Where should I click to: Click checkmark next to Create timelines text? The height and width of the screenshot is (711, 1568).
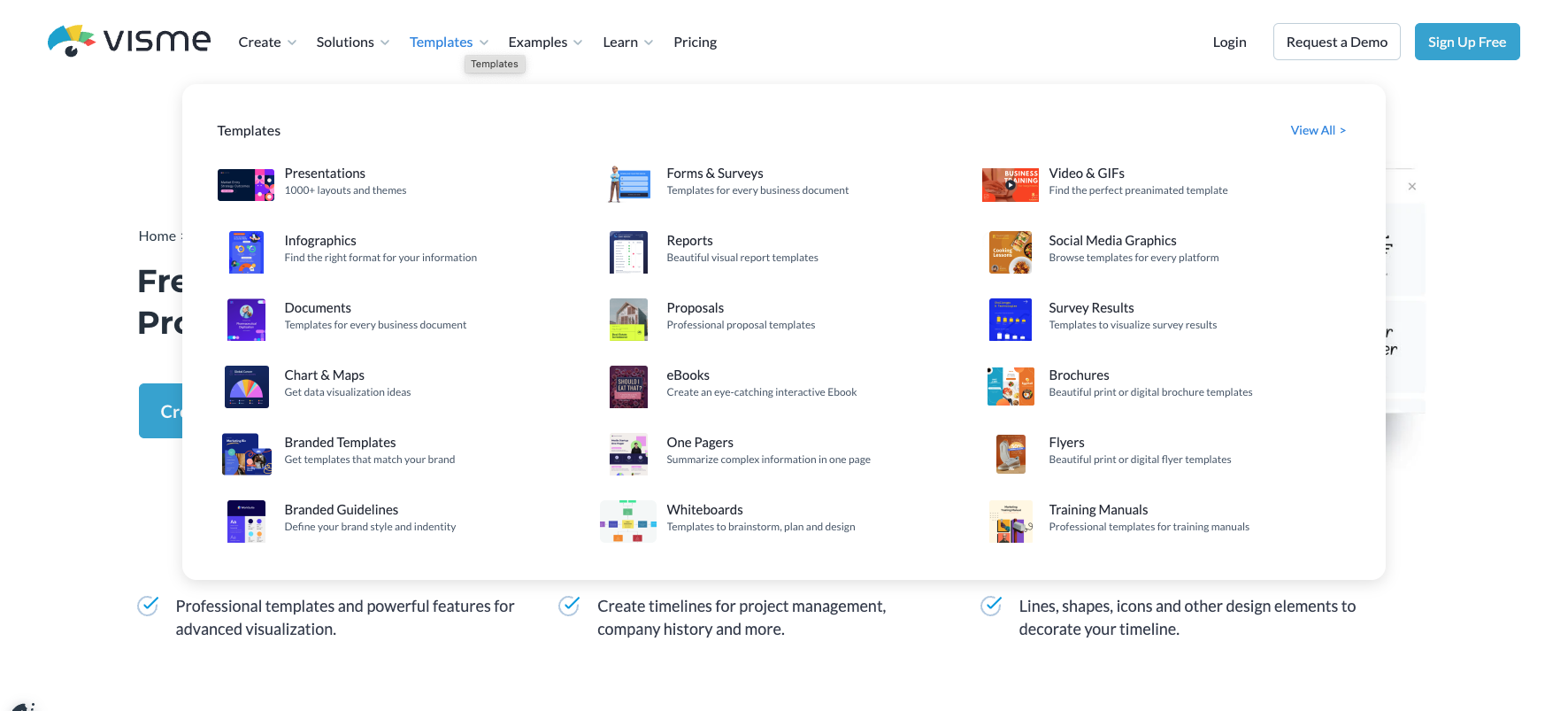pyautogui.click(x=569, y=606)
